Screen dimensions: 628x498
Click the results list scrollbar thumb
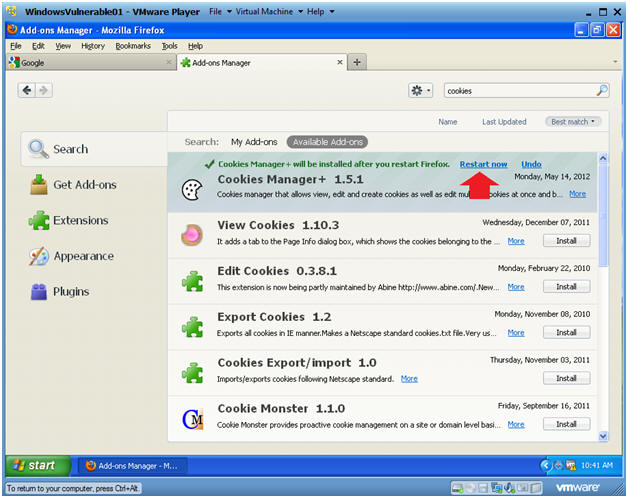pyautogui.click(x=603, y=215)
